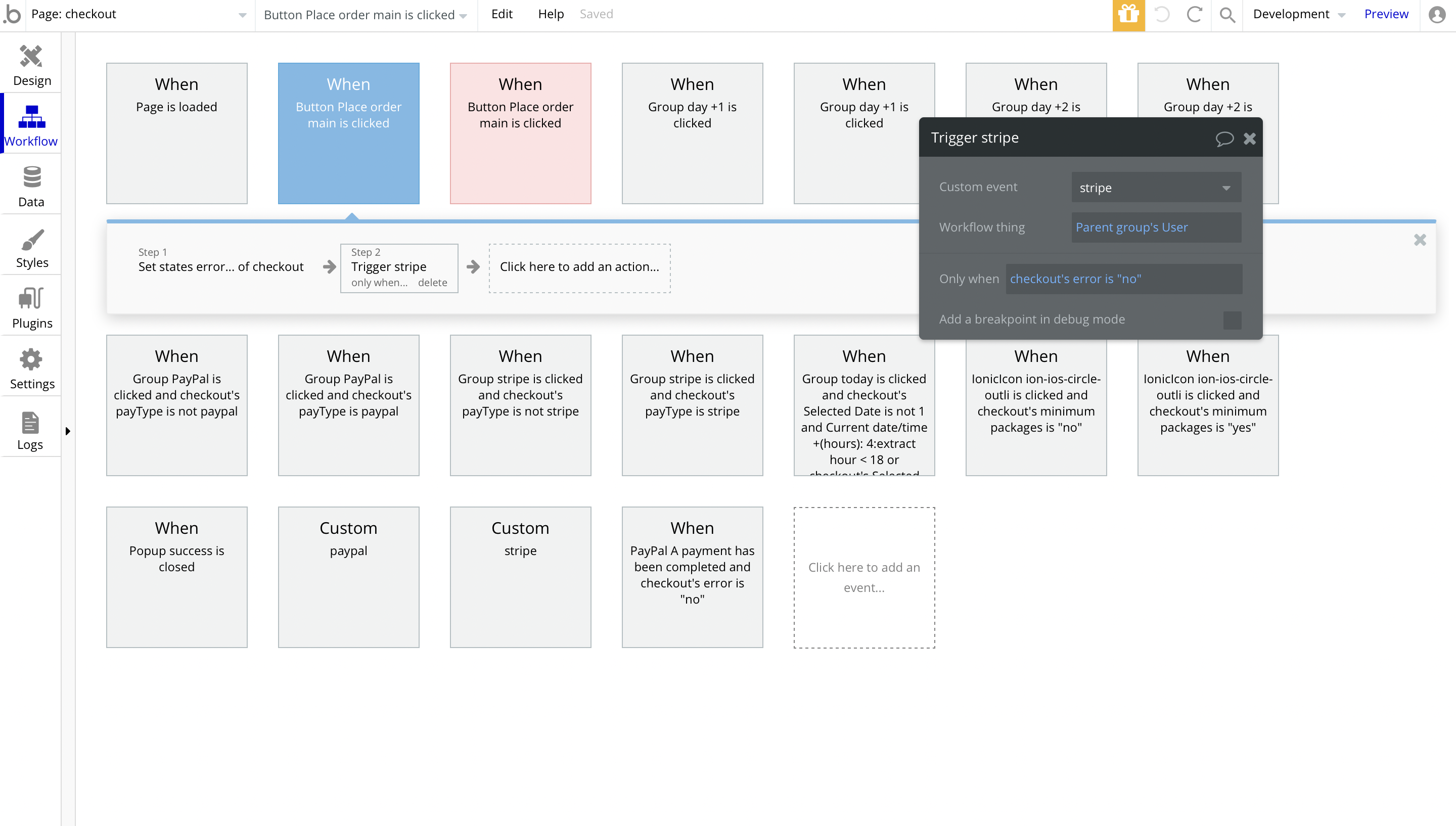
Task: Open the Data tab icon
Action: click(31, 177)
